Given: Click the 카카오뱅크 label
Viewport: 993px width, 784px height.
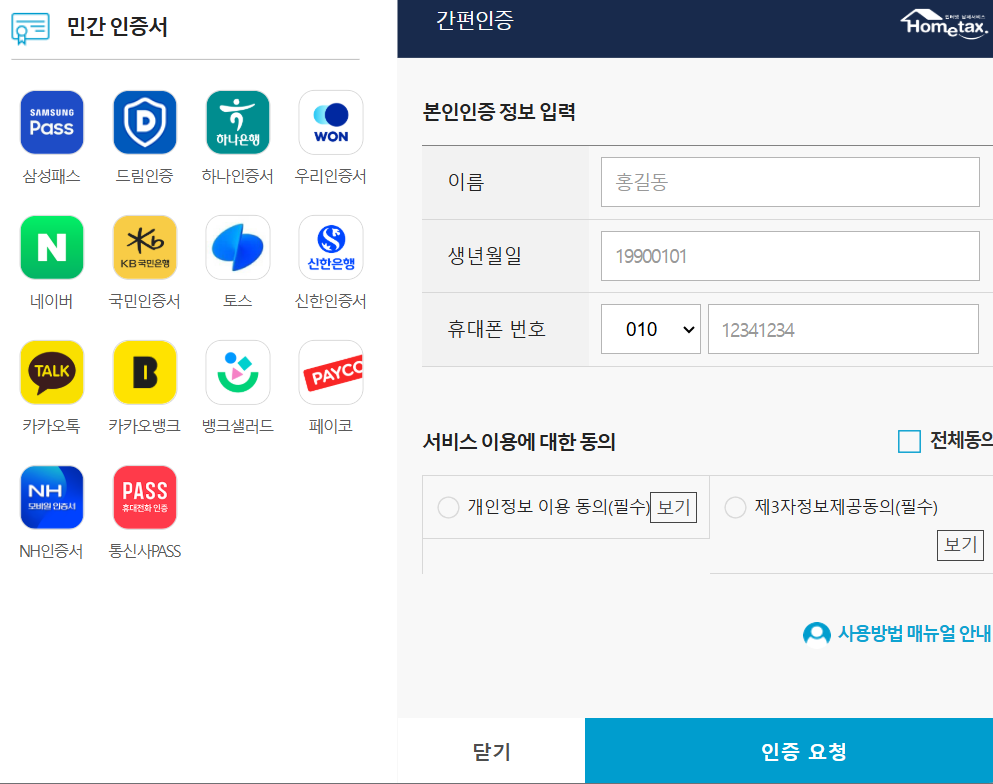Looking at the screenshot, I should click(x=144, y=426).
